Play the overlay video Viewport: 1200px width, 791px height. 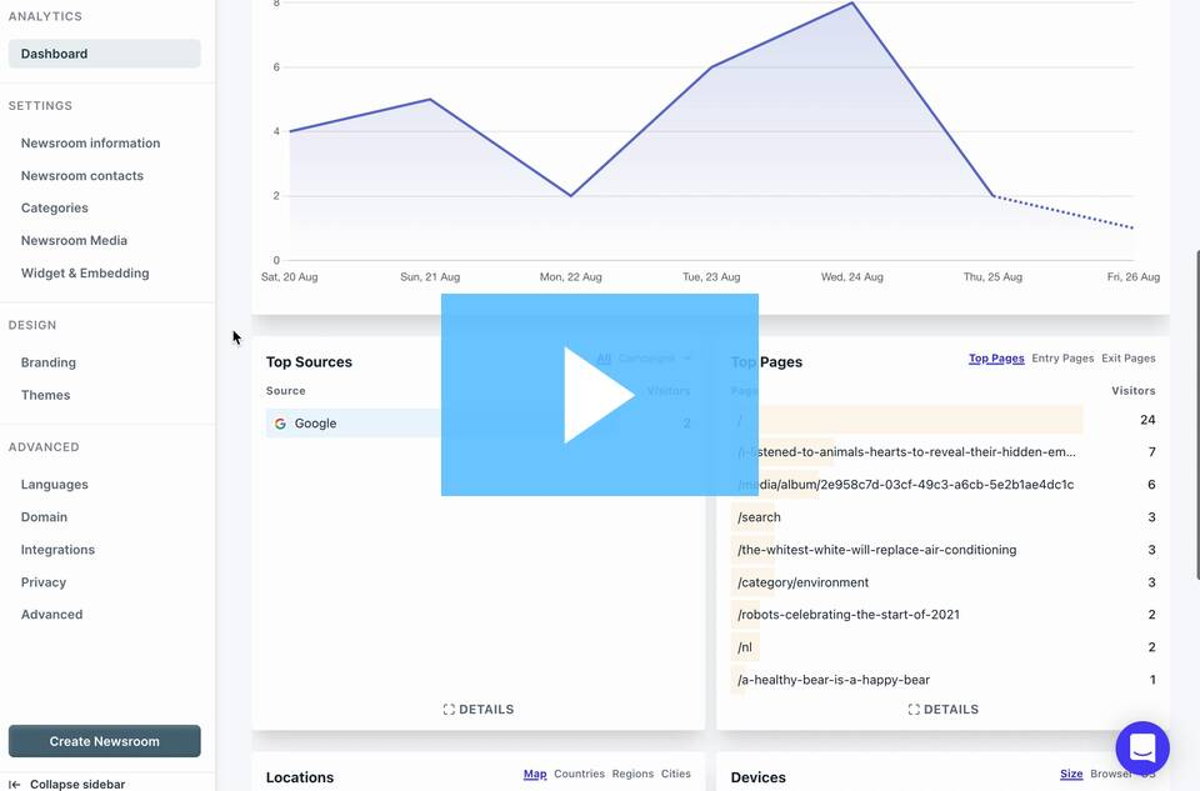point(600,394)
